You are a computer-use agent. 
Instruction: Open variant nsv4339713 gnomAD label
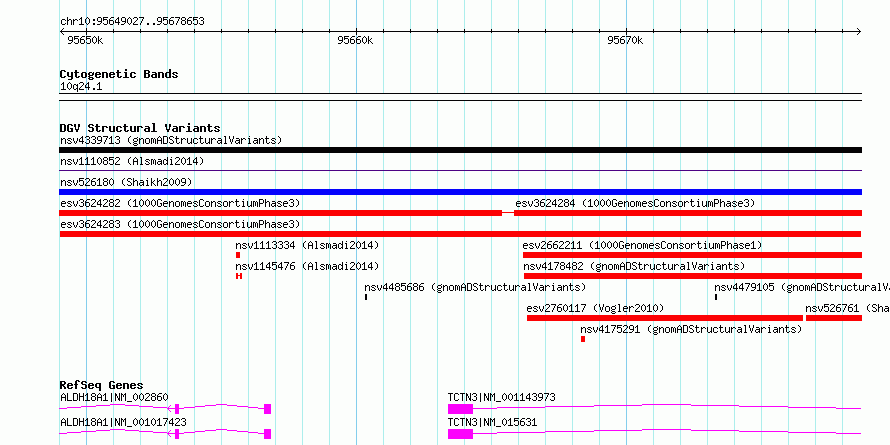pyautogui.click(x=171, y=140)
